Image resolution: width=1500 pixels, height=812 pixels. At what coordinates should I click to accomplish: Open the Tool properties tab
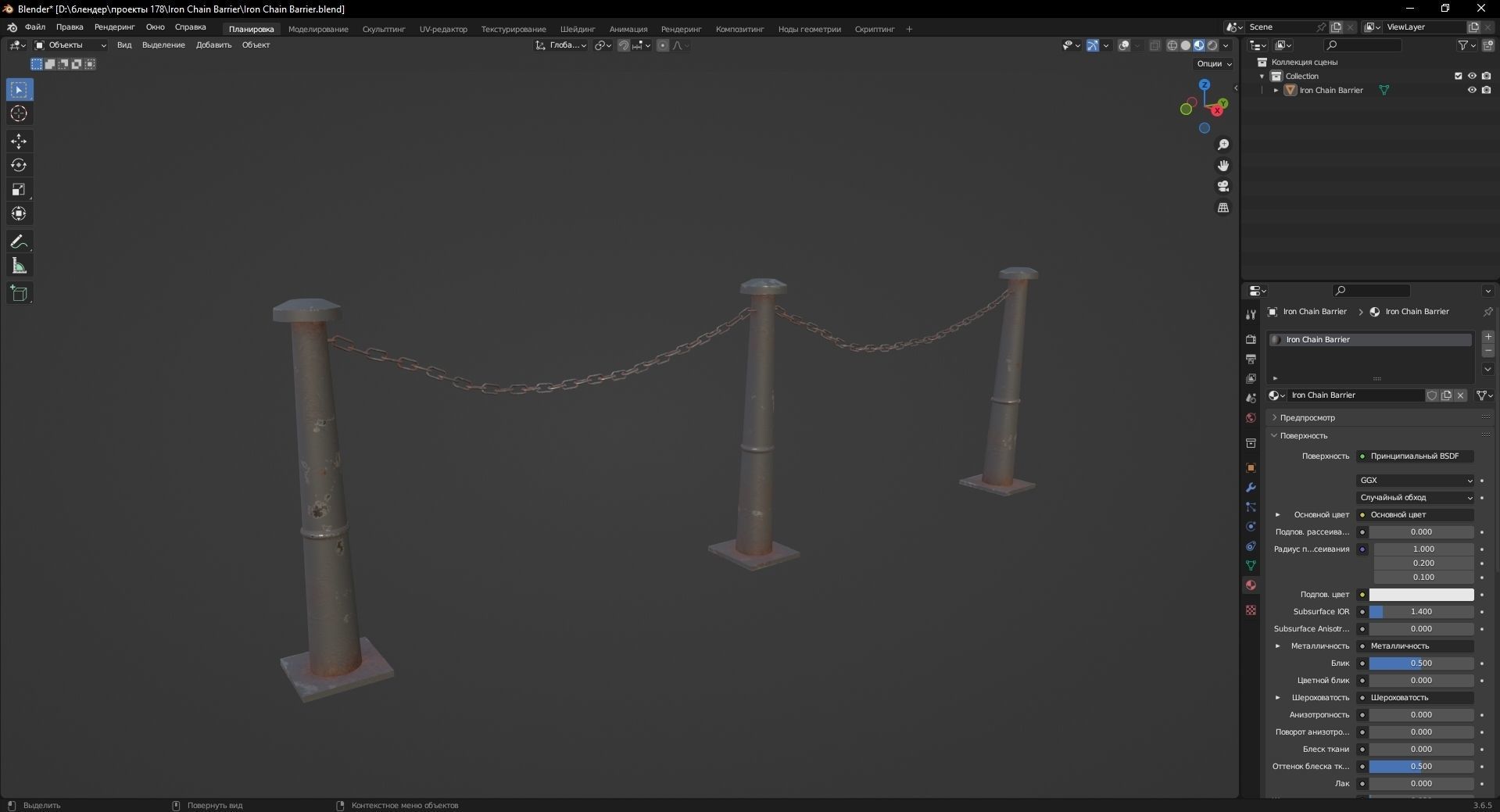point(1251,314)
